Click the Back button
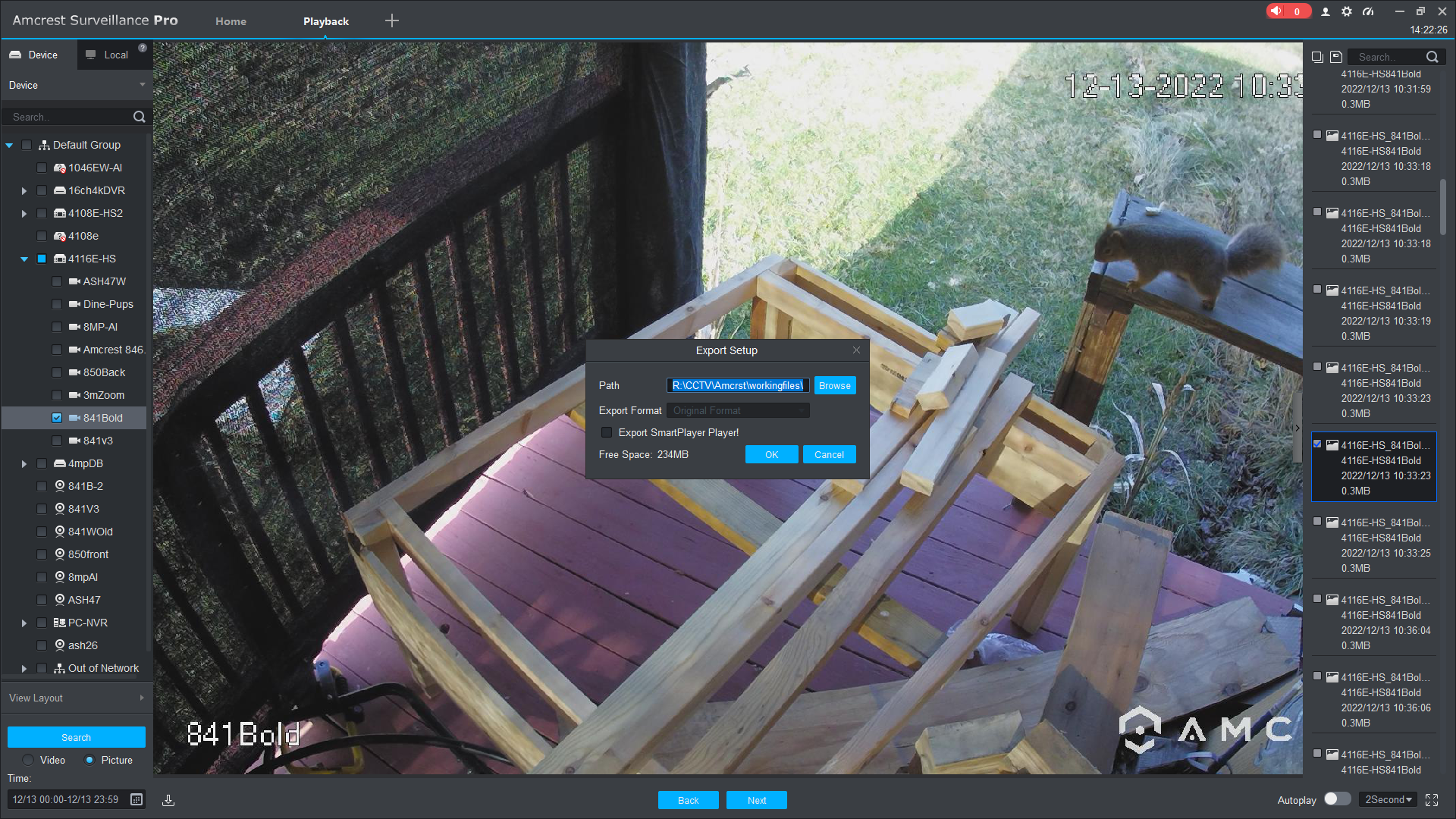 689,800
